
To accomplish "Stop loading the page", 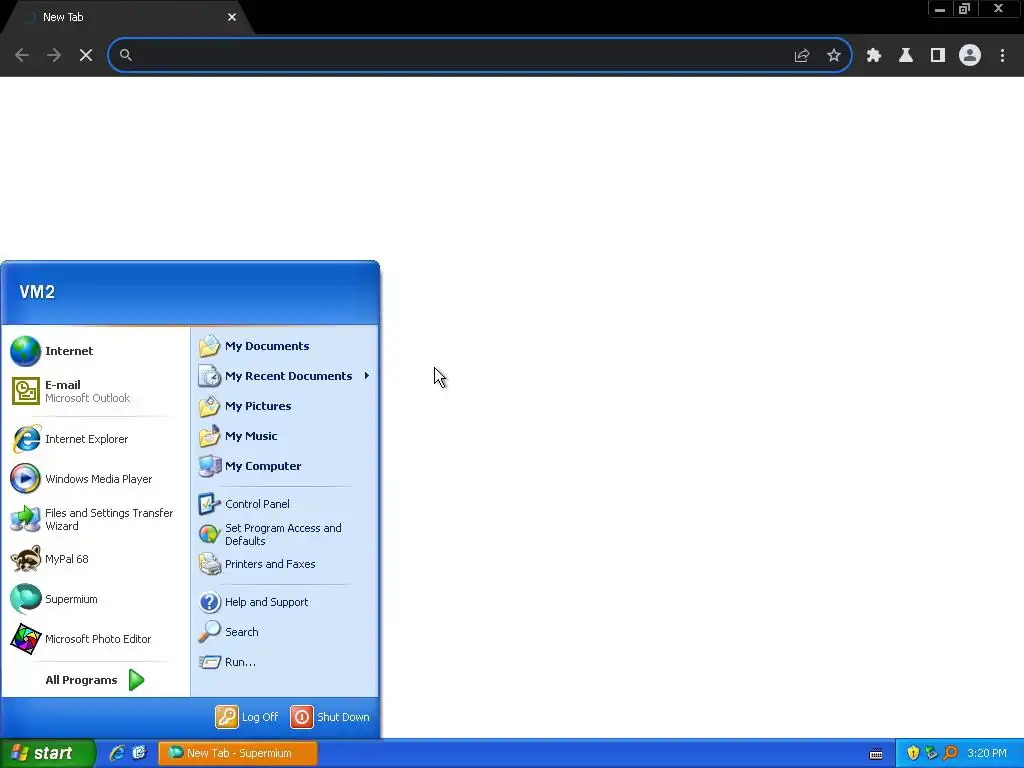I will coord(86,55).
